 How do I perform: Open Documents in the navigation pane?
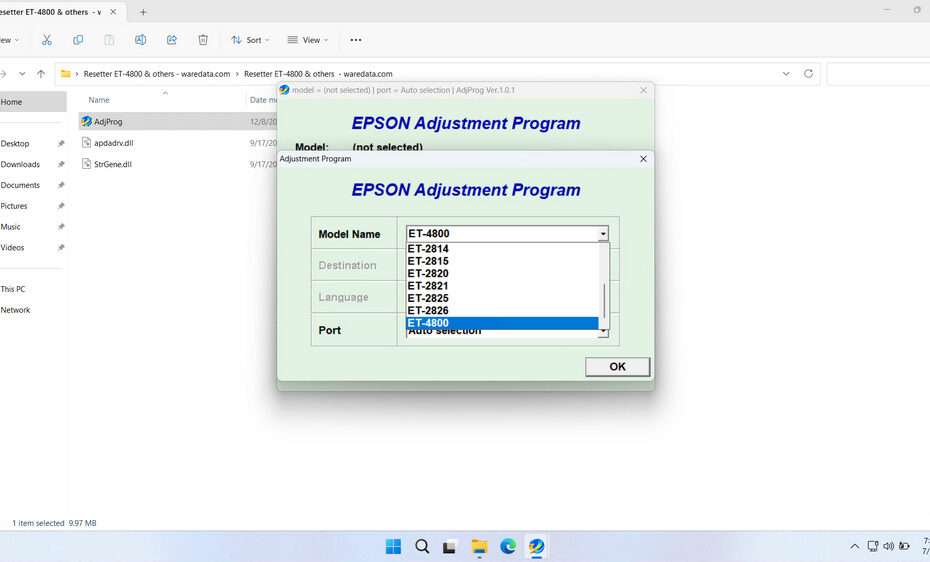coord(20,185)
